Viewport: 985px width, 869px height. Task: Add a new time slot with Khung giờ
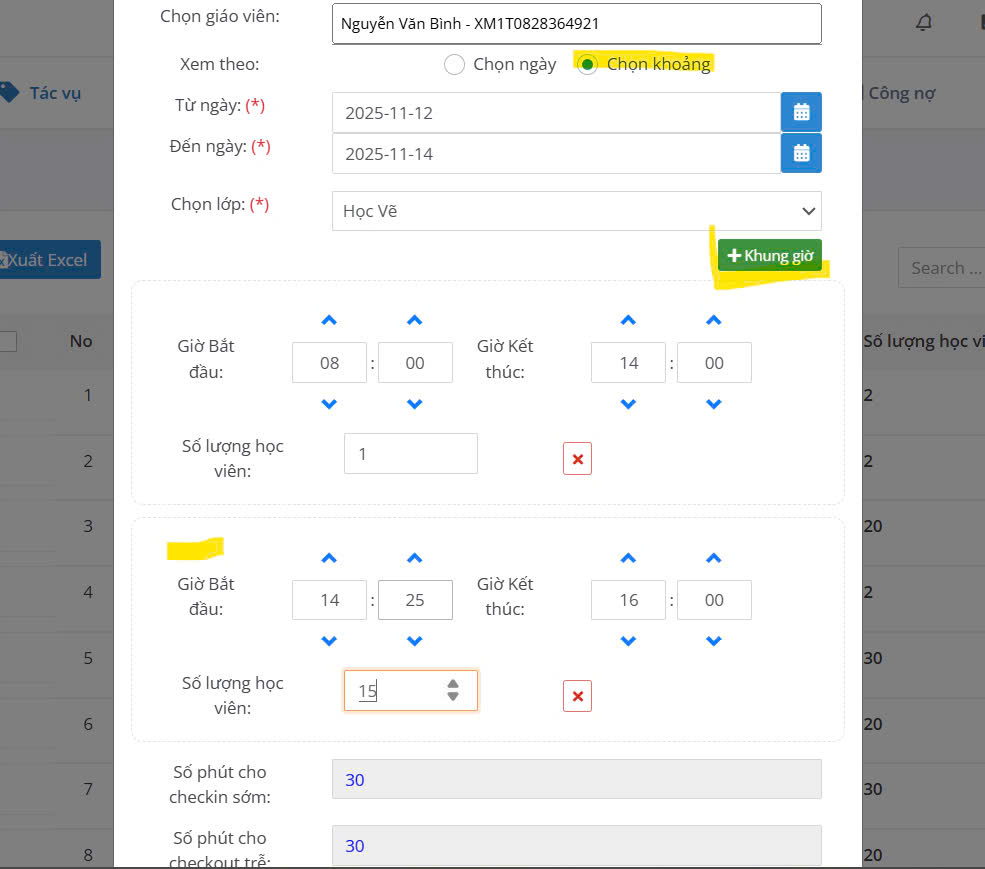point(769,256)
